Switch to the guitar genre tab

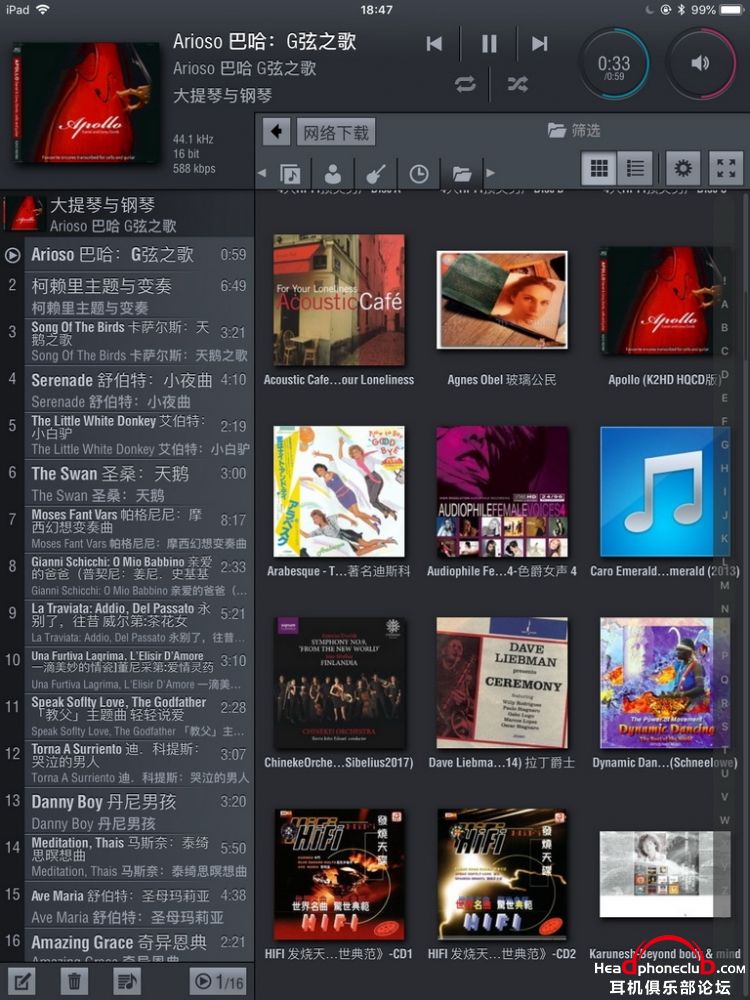pyautogui.click(x=376, y=173)
